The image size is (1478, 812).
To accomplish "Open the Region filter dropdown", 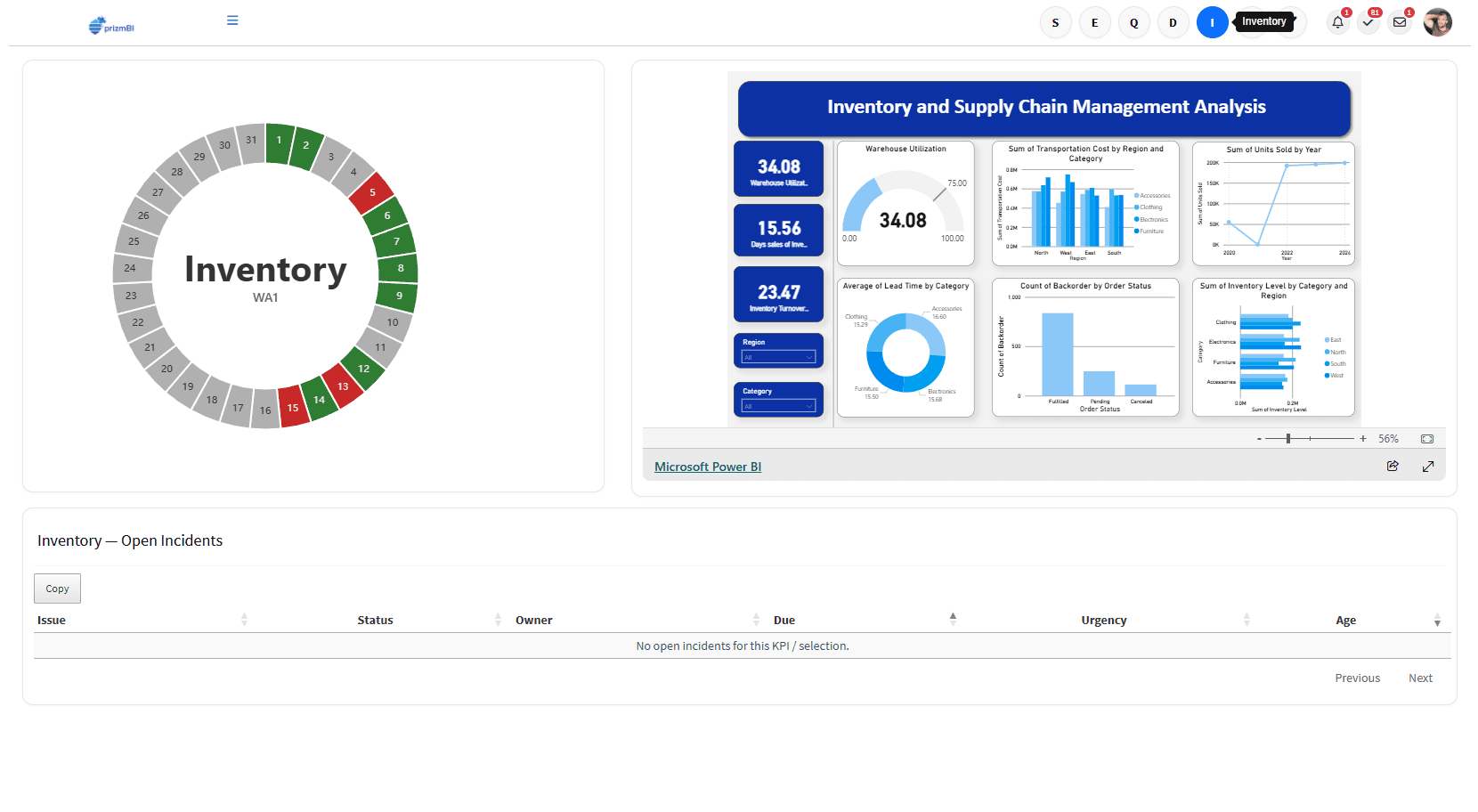I will pos(777,357).
